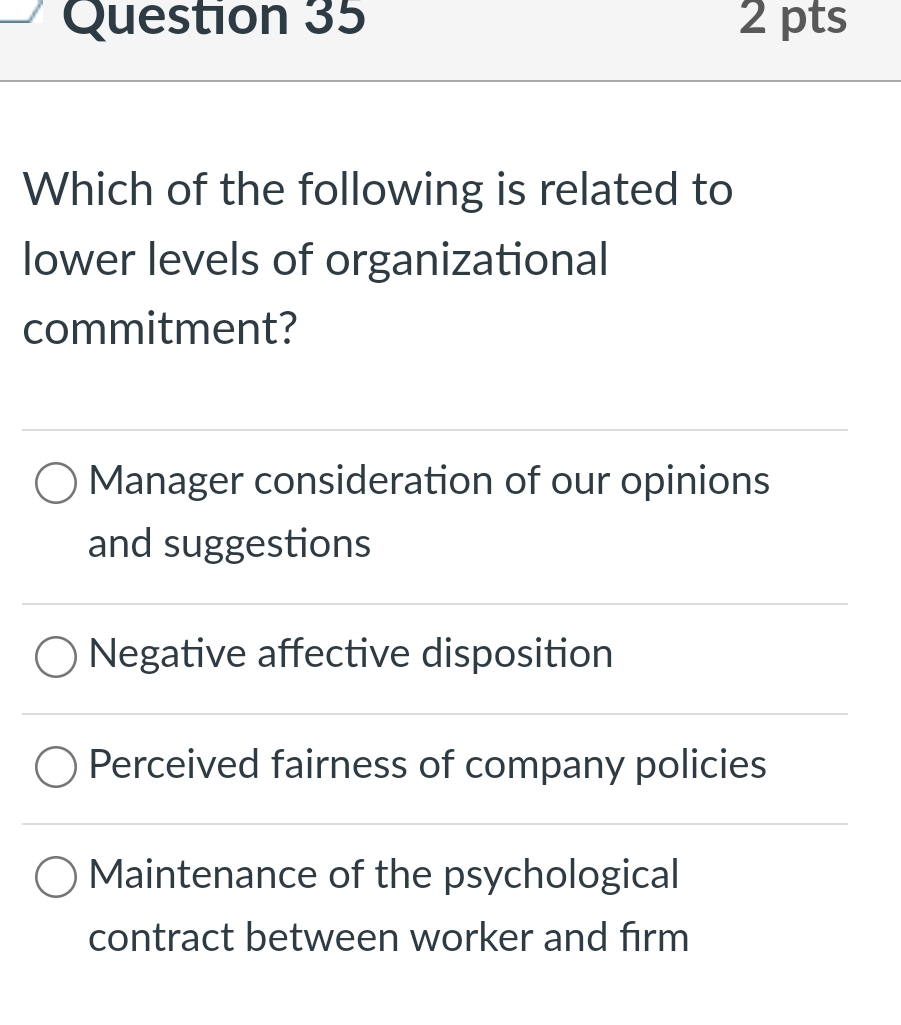
Task: Click the "Negative affective disposition" answer label
Action: click(x=350, y=654)
